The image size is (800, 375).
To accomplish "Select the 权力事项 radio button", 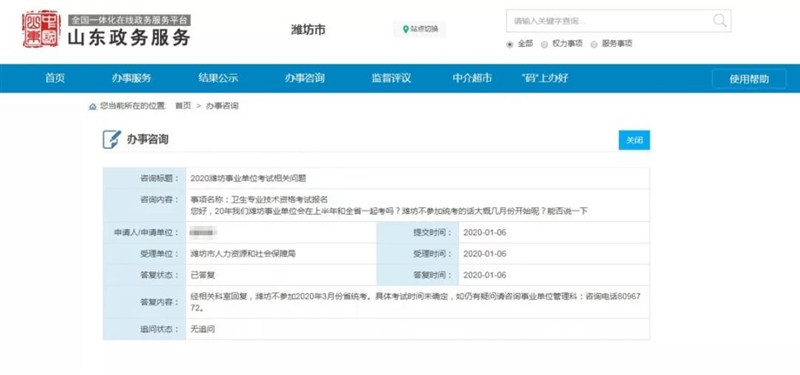I will (x=544, y=44).
